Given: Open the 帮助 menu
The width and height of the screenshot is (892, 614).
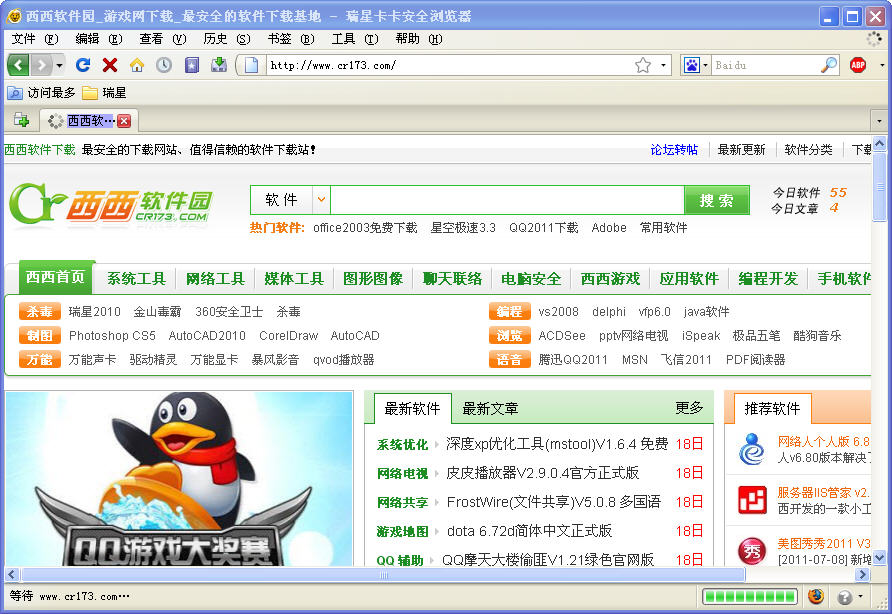Looking at the screenshot, I should (x=419, y=39).
